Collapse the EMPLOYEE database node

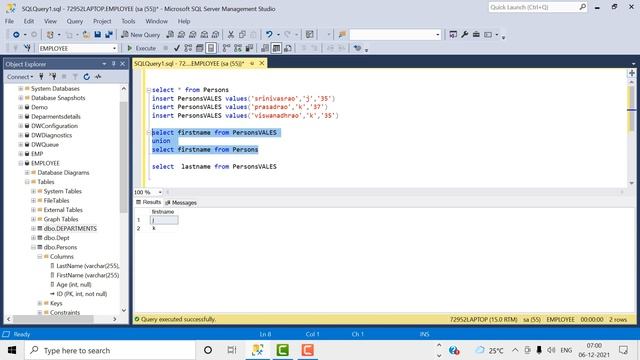(x=20, y=163)
